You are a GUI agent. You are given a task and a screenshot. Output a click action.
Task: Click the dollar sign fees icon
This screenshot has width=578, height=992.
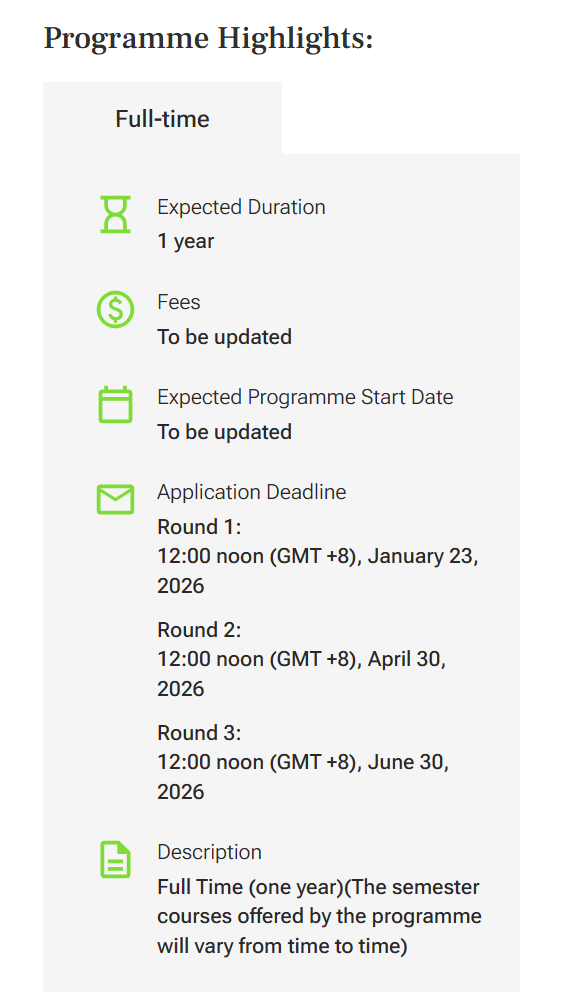(x=116, y=309)
